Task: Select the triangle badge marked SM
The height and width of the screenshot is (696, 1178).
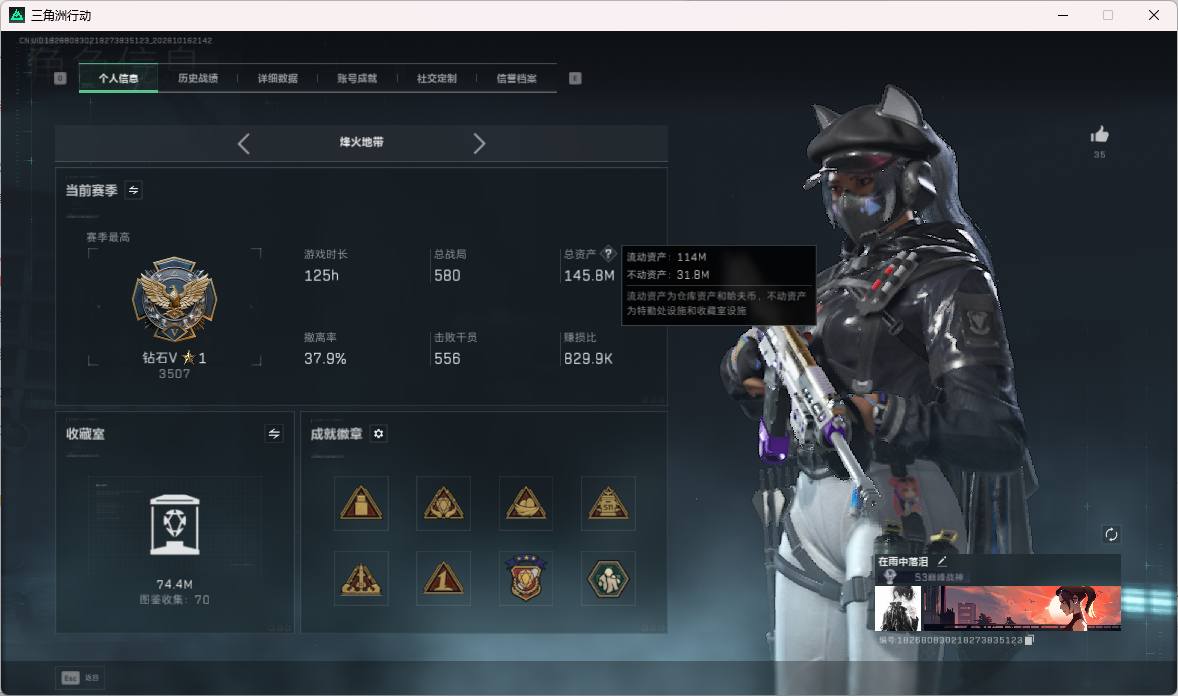Action: tap(608, 504)
